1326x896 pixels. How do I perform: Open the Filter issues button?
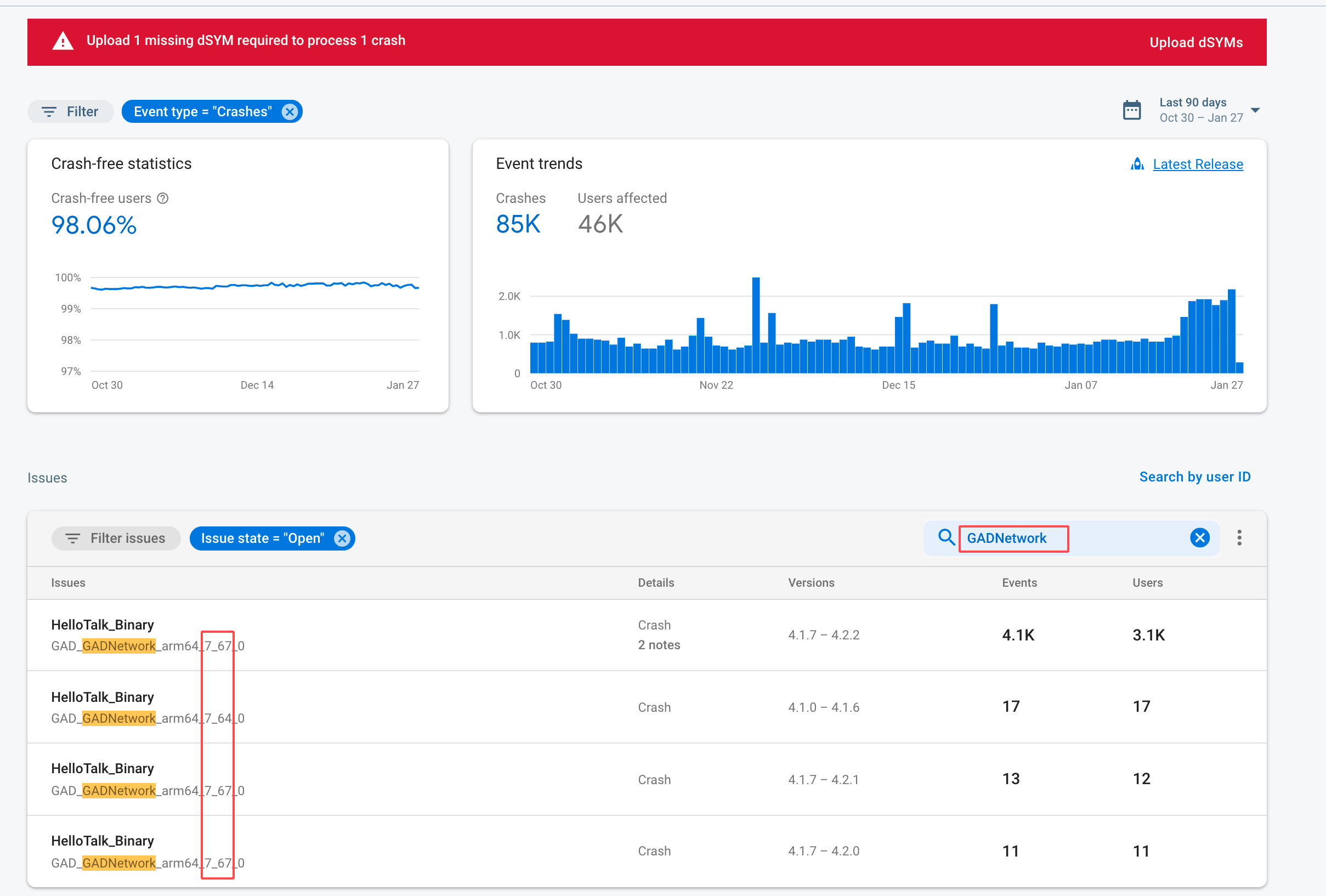(x=116, y=538)
